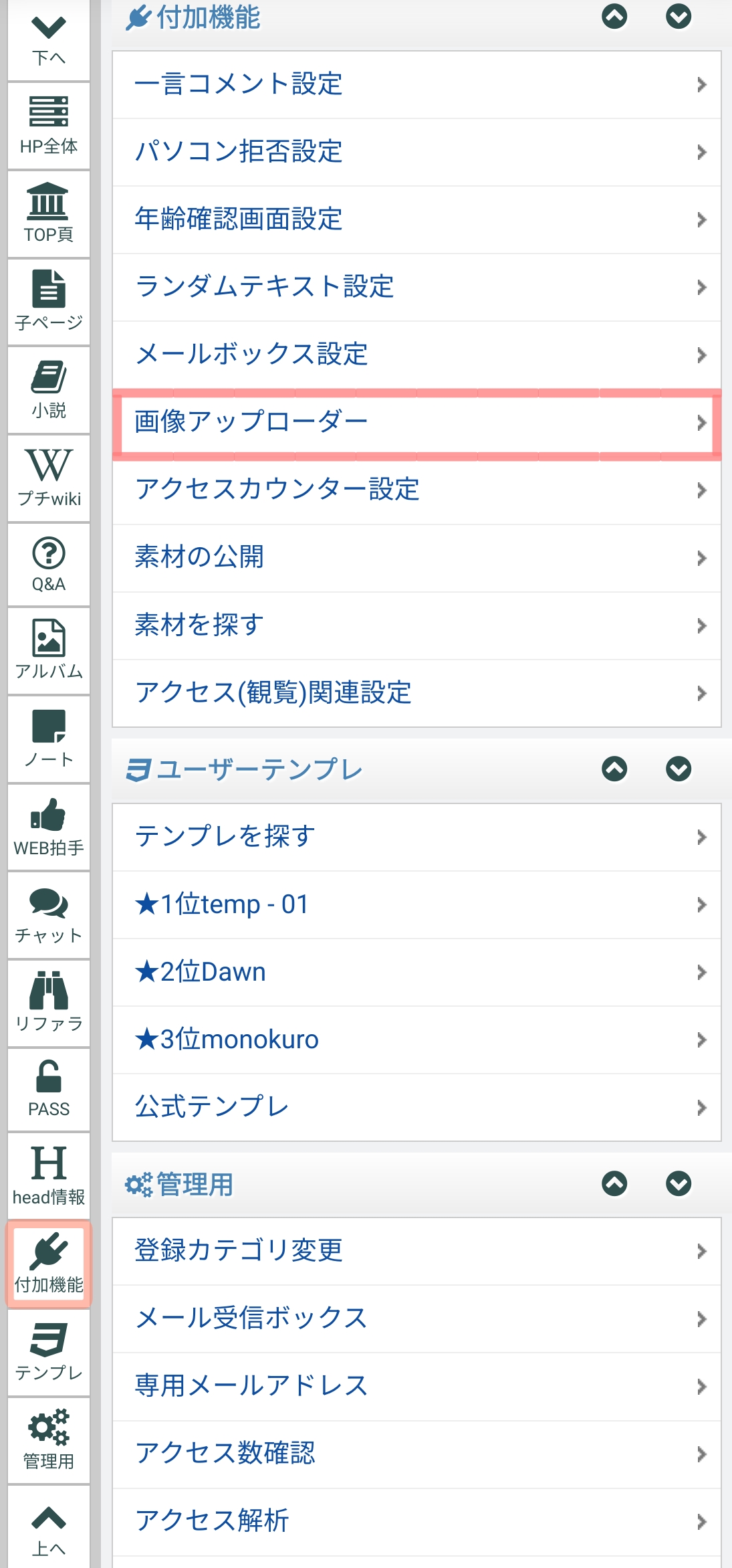Open the HP全体 sidebar icon
The width and height of the screenshot is (732, 1568).
point(48,126)
